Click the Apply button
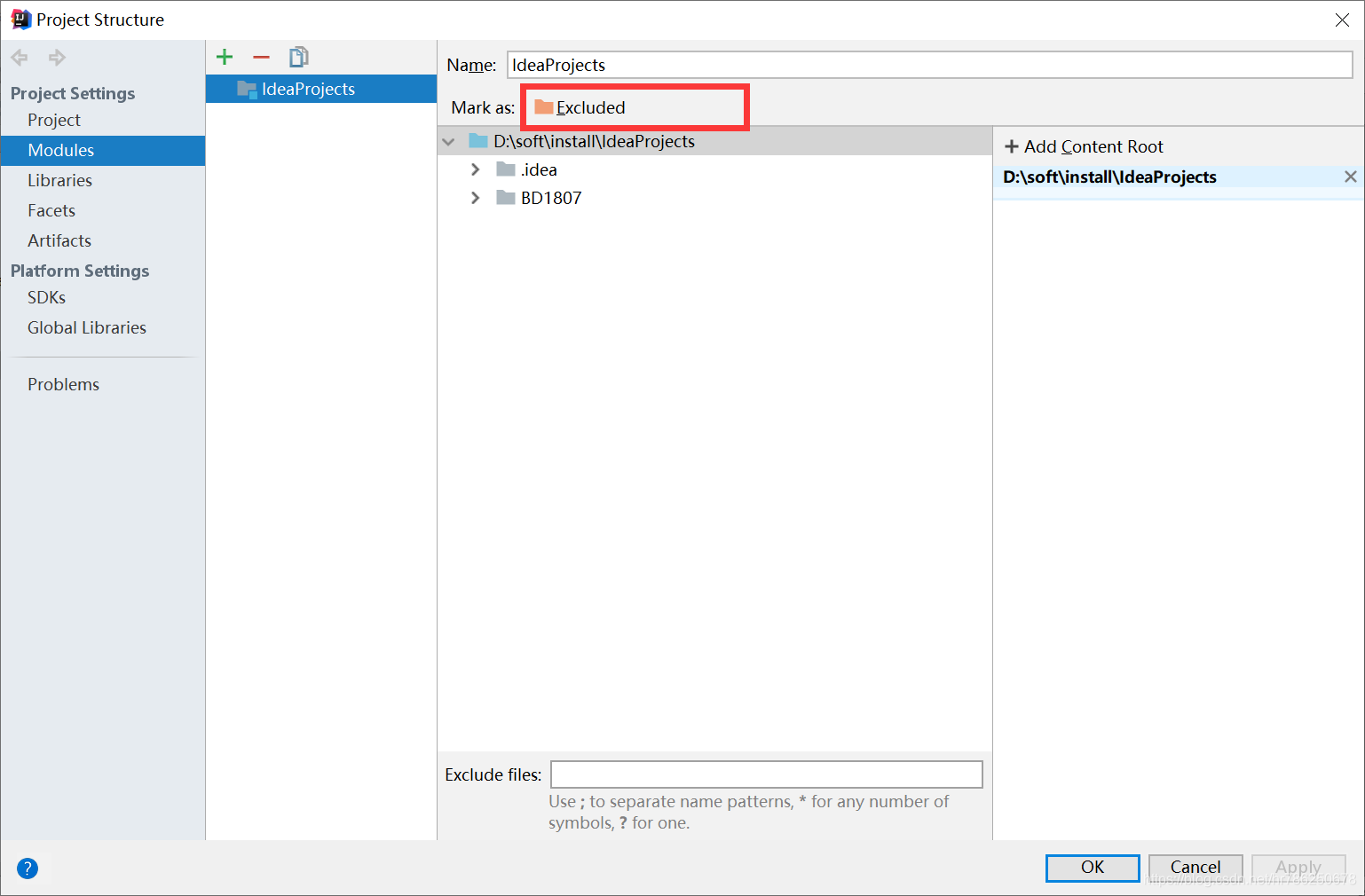Image resolution: width=1365 pixels, height=896 pixels. click(x=1298, y=868)
